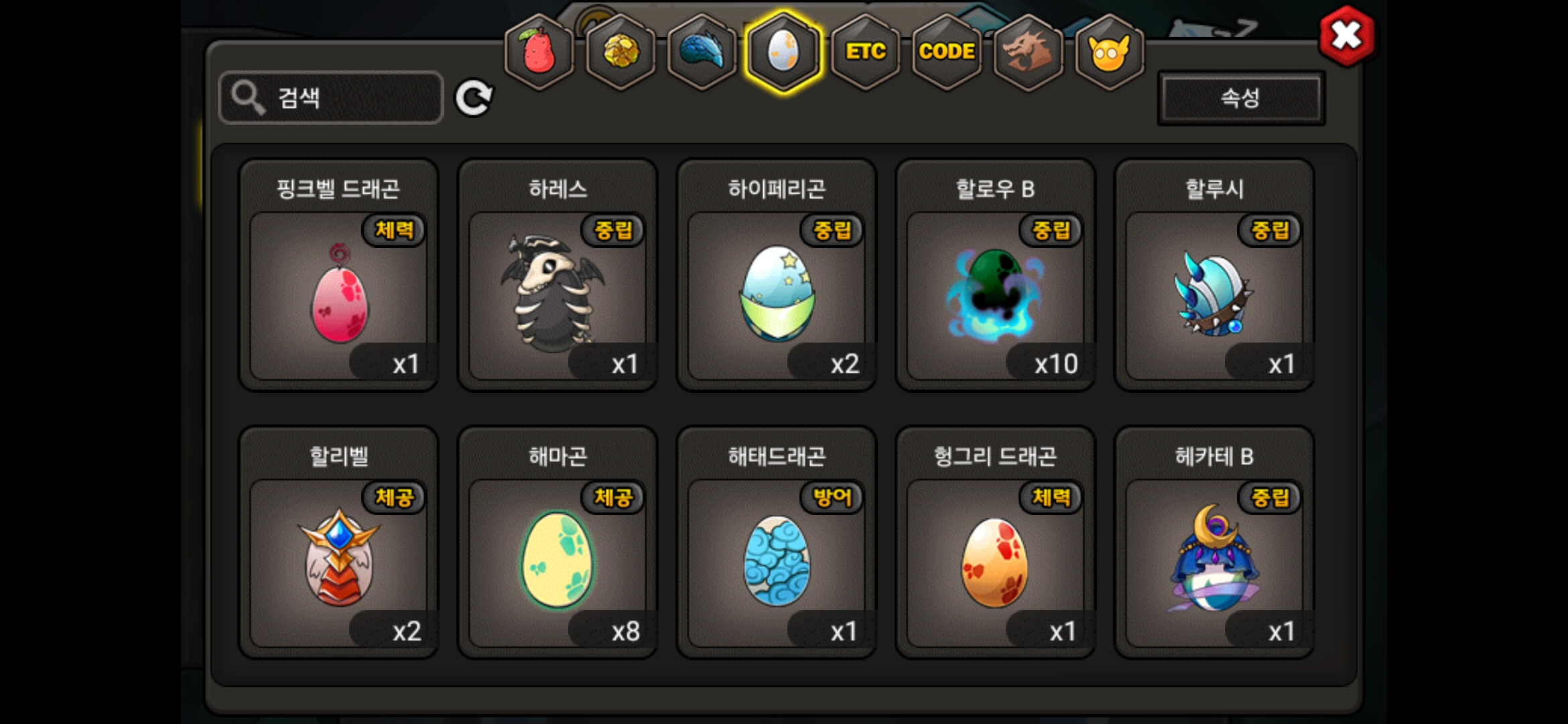Screen dimensions: 1568x724
Task: Click into the 검색 search field
Action: tap(331, 98)
